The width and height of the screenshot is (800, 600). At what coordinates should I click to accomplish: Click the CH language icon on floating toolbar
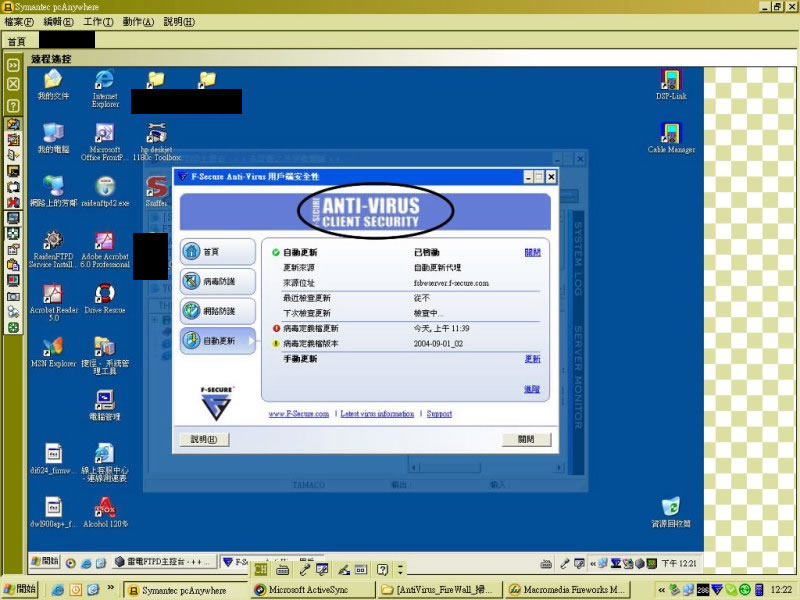261,569
